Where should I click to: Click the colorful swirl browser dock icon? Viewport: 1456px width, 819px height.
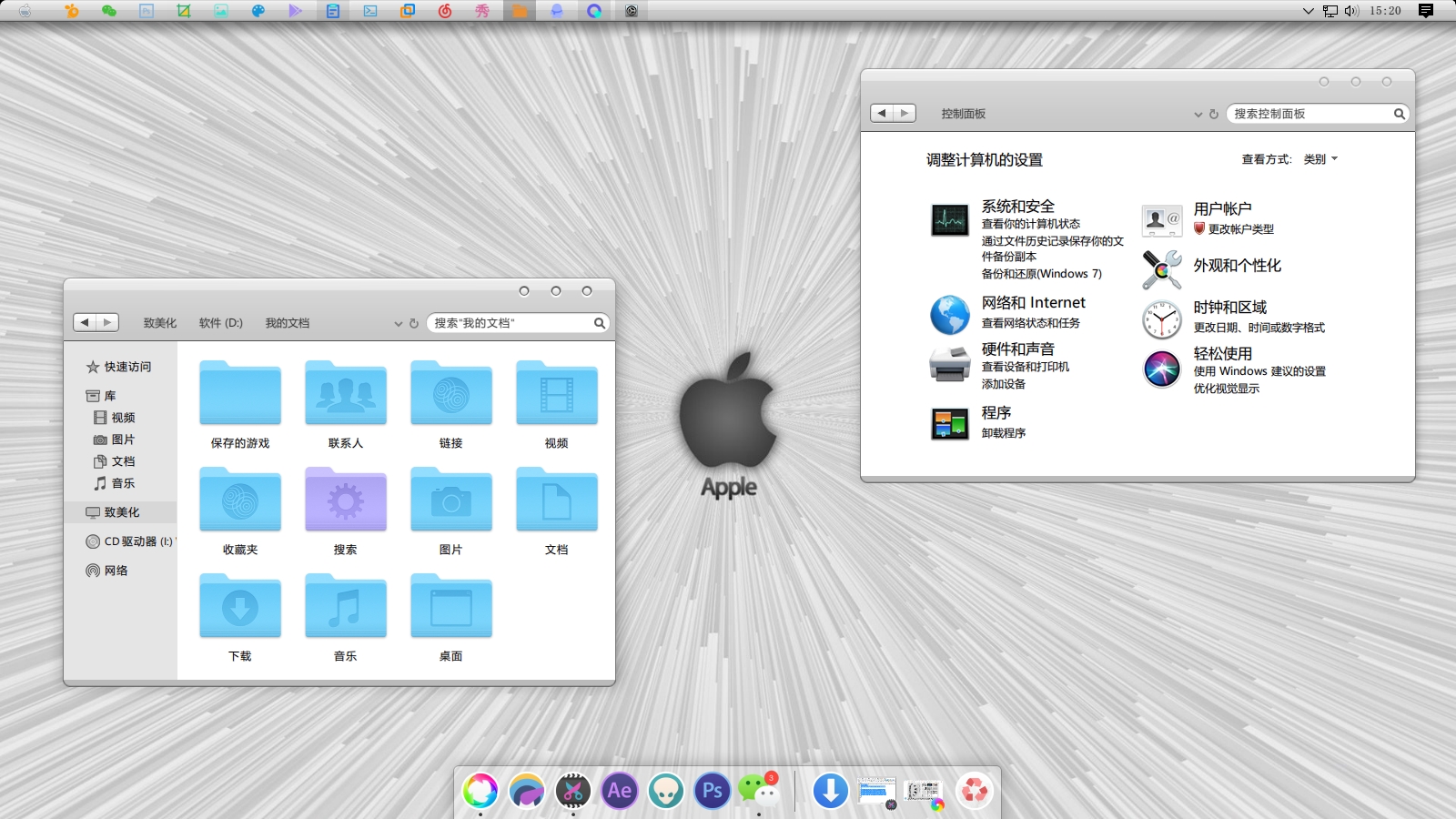point(480,791)
